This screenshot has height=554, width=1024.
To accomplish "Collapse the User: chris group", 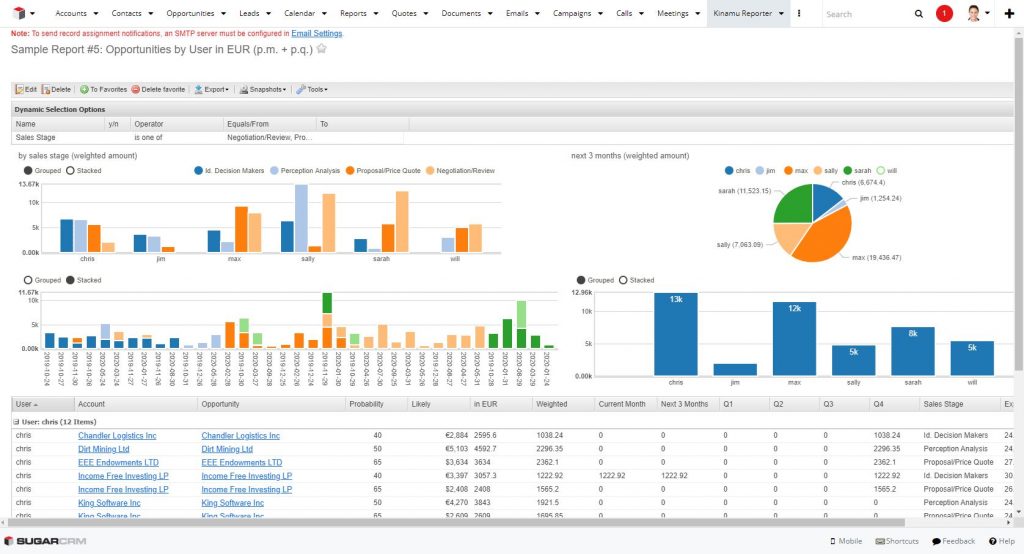I will [16, 422].
